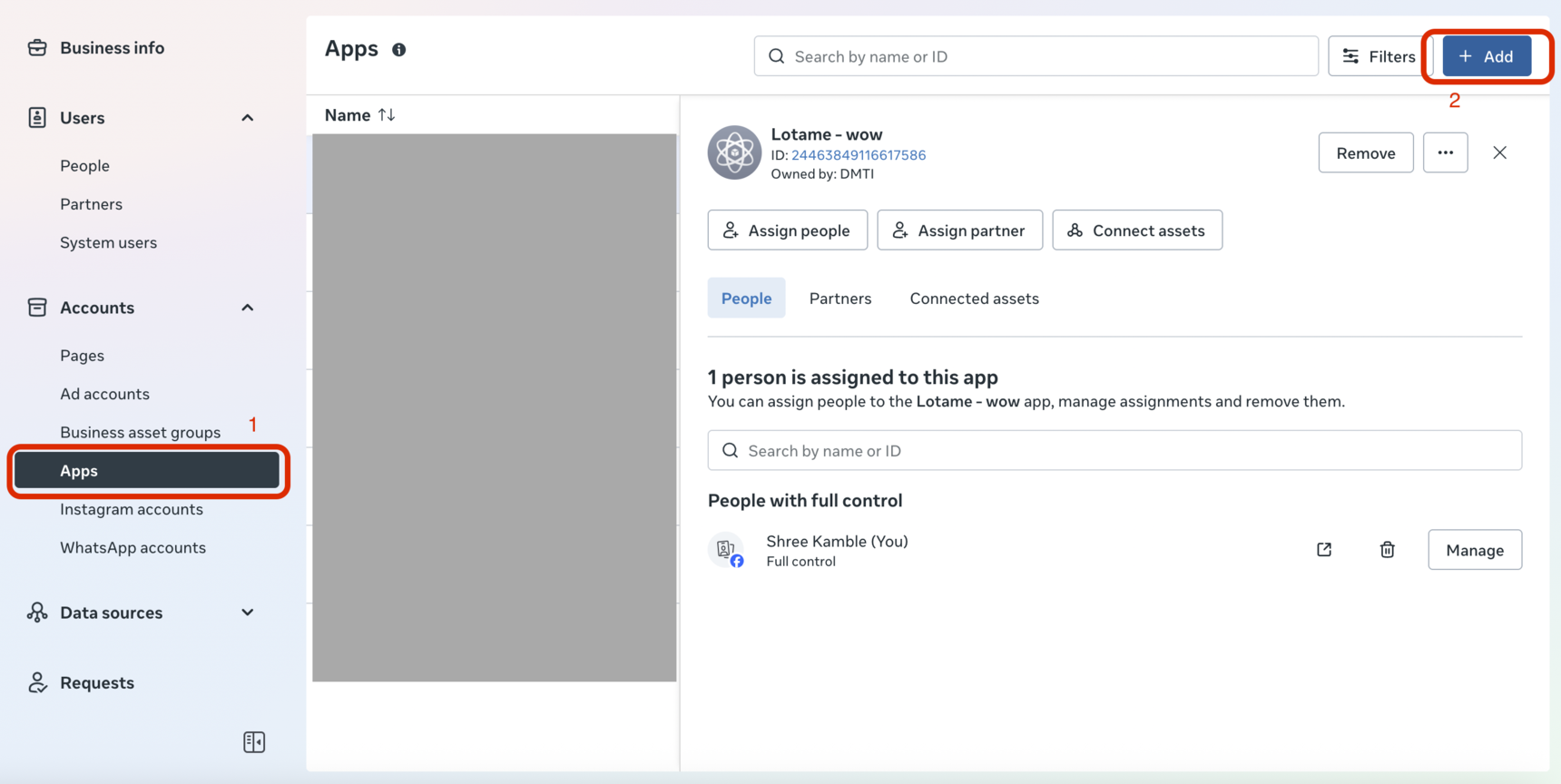This screenshot has width=1561, height=784.
Task: Collapse the Accounts section
Action: (x=247, y=308)
